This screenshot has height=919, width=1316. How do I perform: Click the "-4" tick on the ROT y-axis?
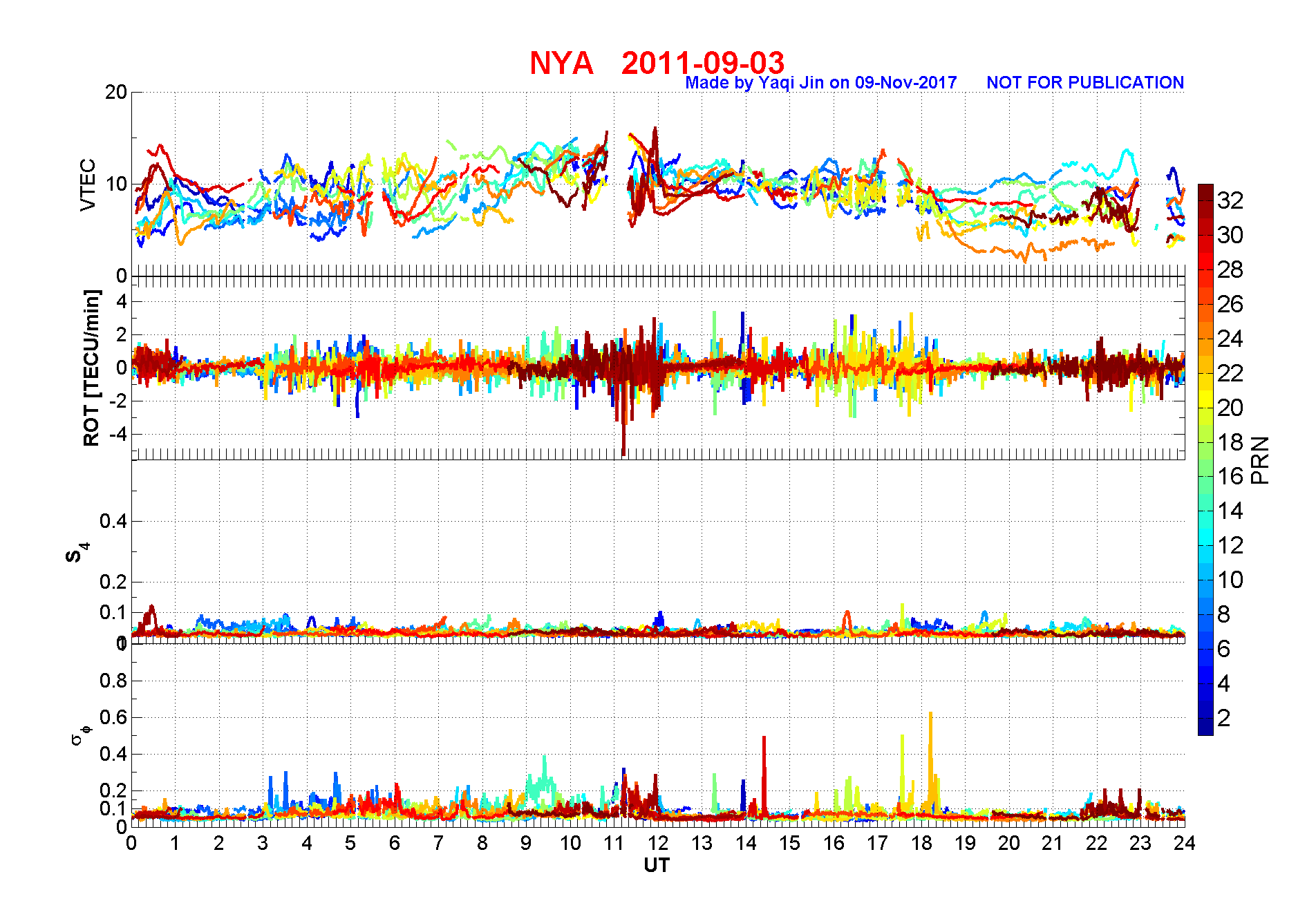click(120, 434)
